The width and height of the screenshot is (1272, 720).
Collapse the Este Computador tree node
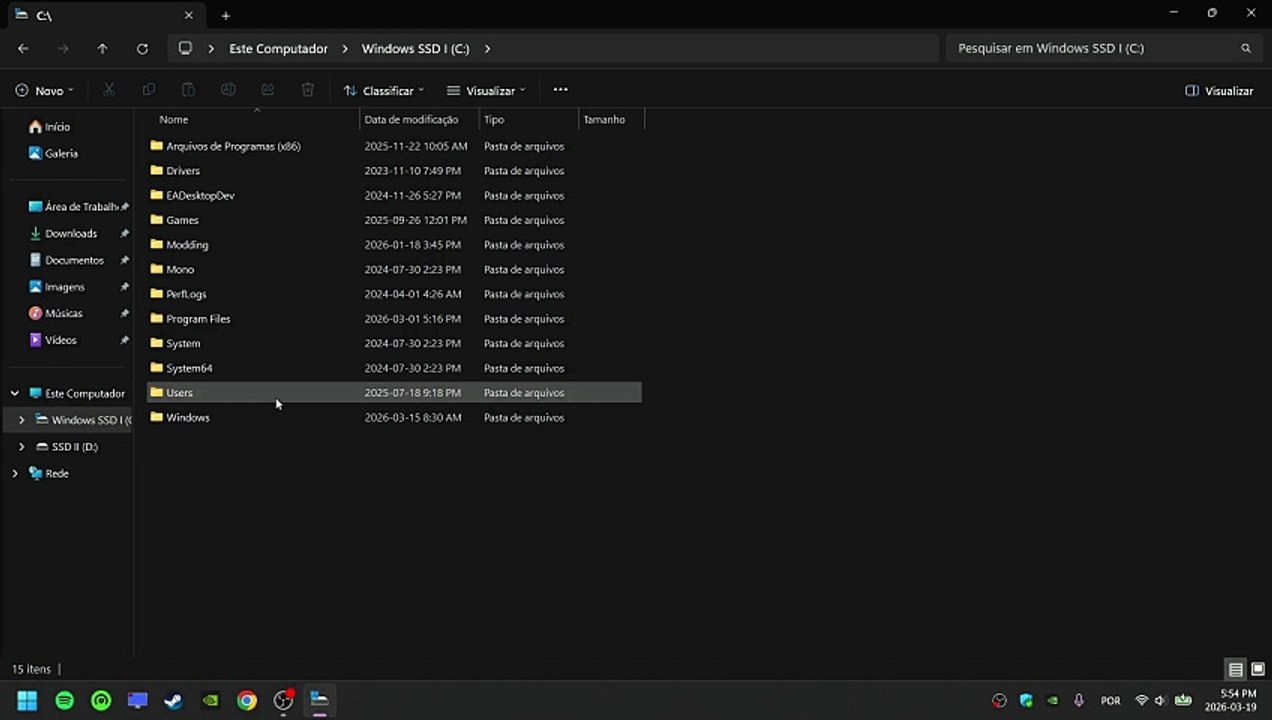[x=14, y=393]
